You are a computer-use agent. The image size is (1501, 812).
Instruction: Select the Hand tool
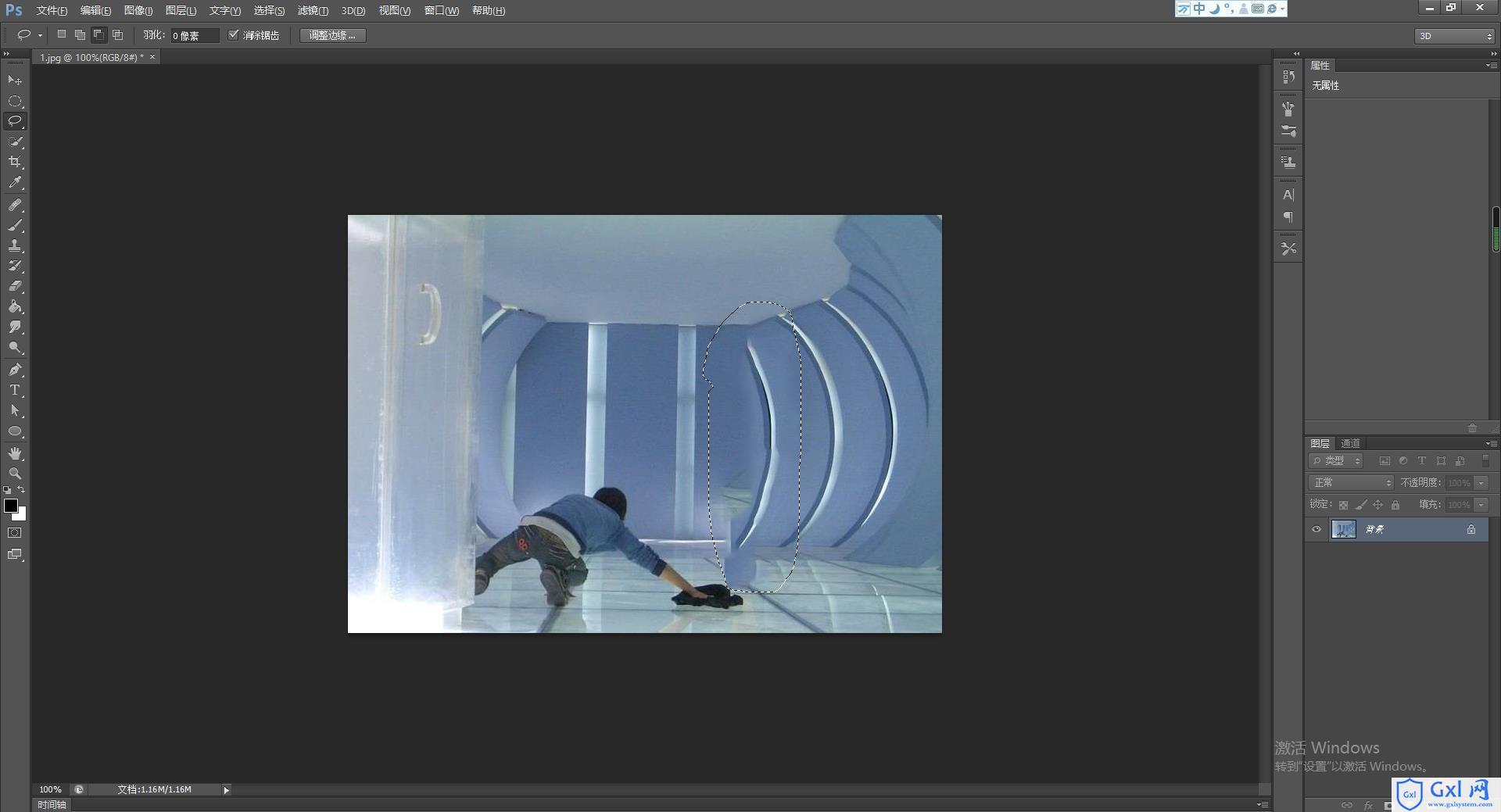point(15,453)
